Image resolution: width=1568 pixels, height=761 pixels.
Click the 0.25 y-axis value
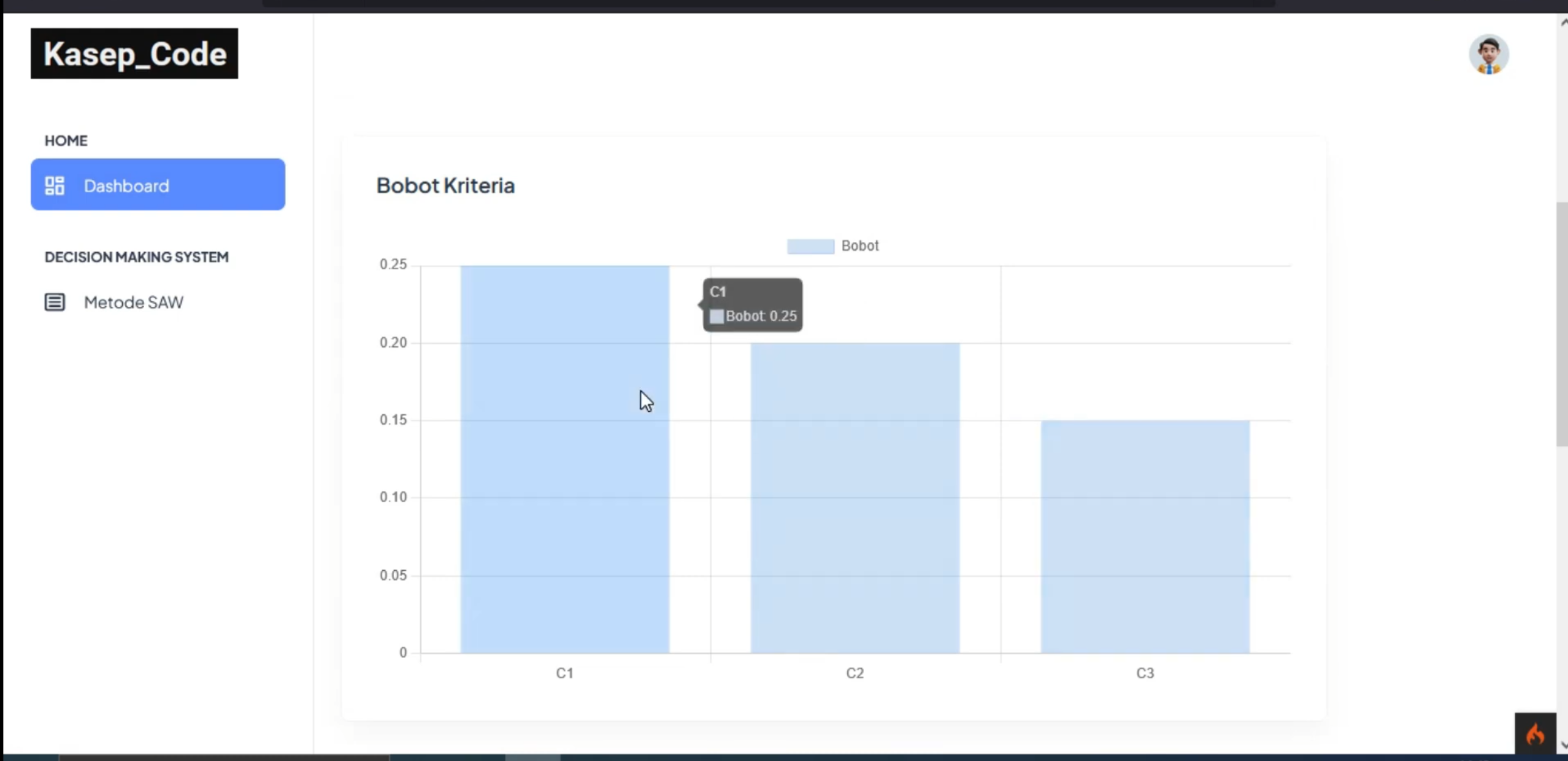coord(393,265)
